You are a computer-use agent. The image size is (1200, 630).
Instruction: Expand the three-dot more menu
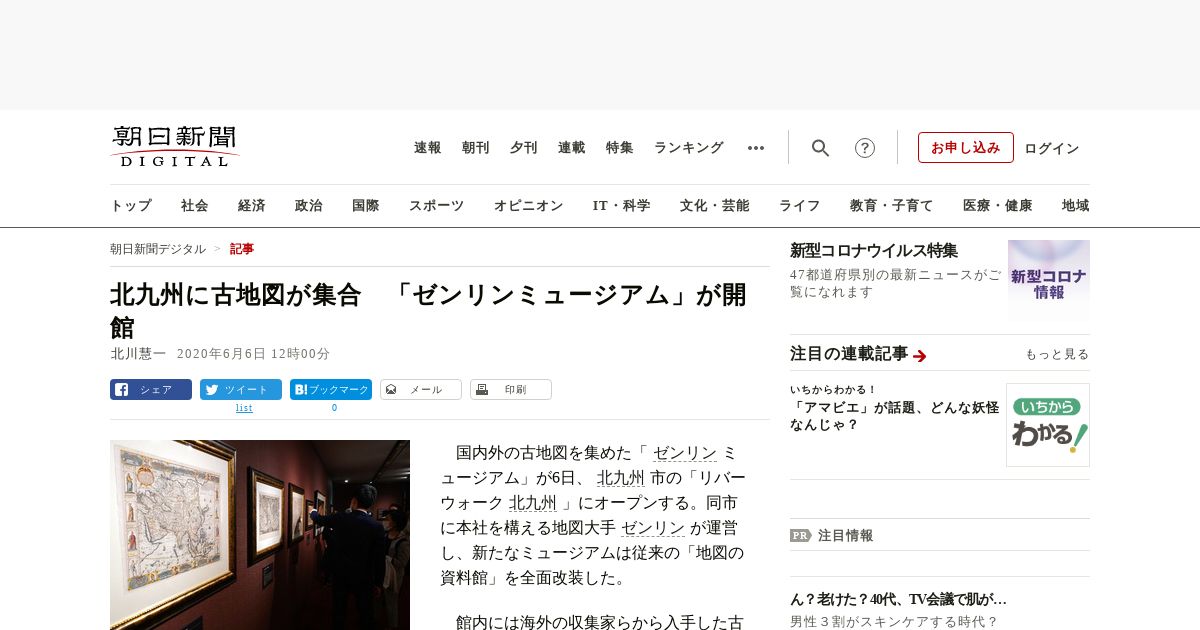[x=756, y=148]
